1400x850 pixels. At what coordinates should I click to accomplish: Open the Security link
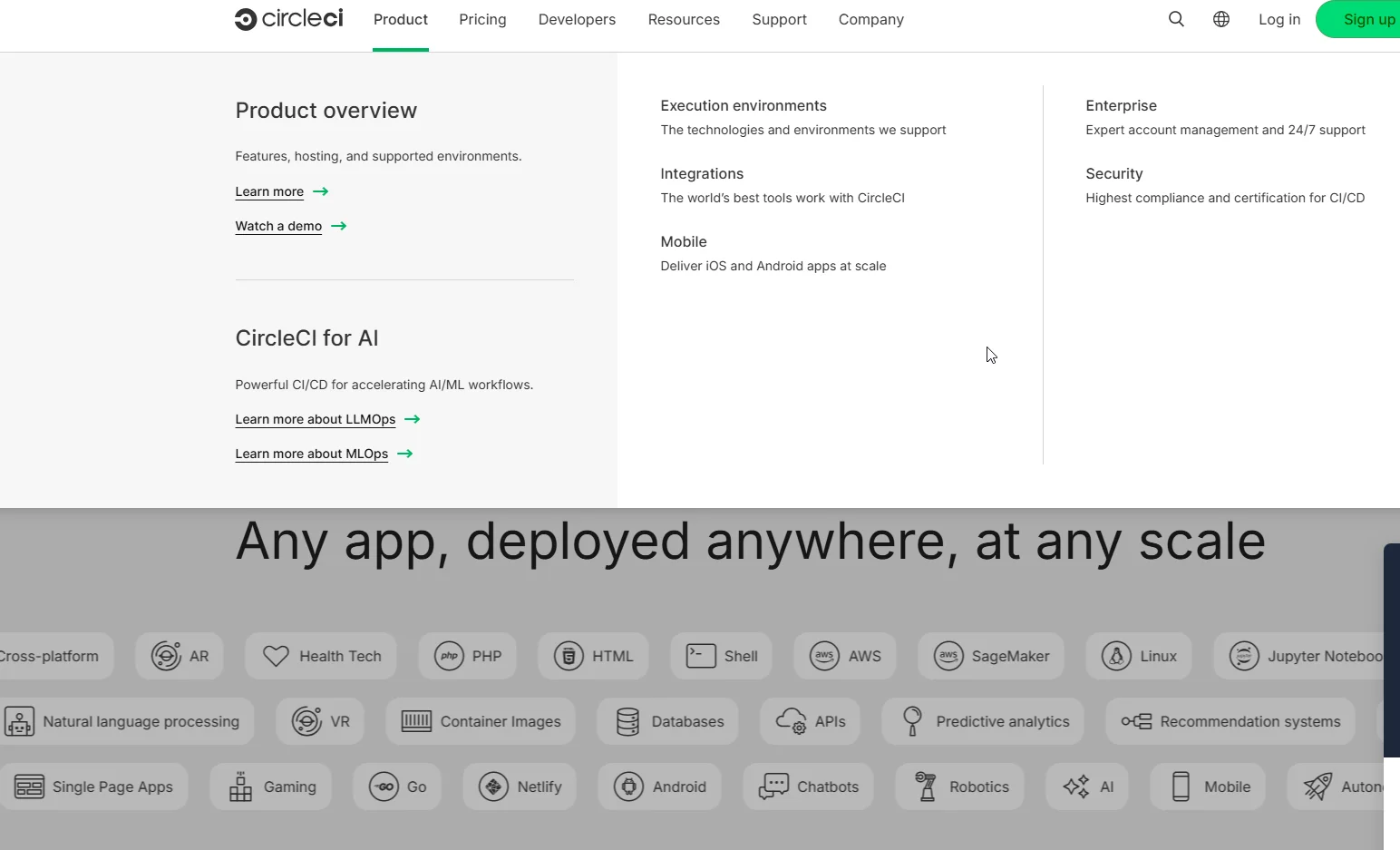click(x=1113, y=173)
